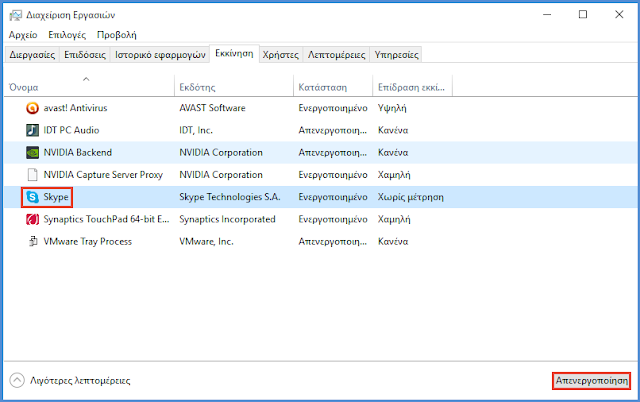
Task: Click the Skype startup entry icon
Action: (x=33, y=197)
